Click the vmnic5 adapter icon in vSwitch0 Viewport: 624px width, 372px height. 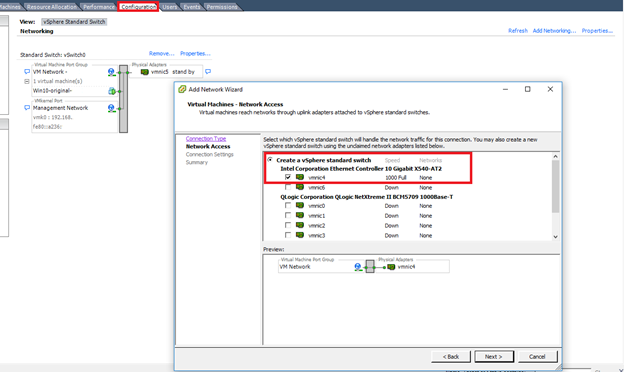[144, 72]
